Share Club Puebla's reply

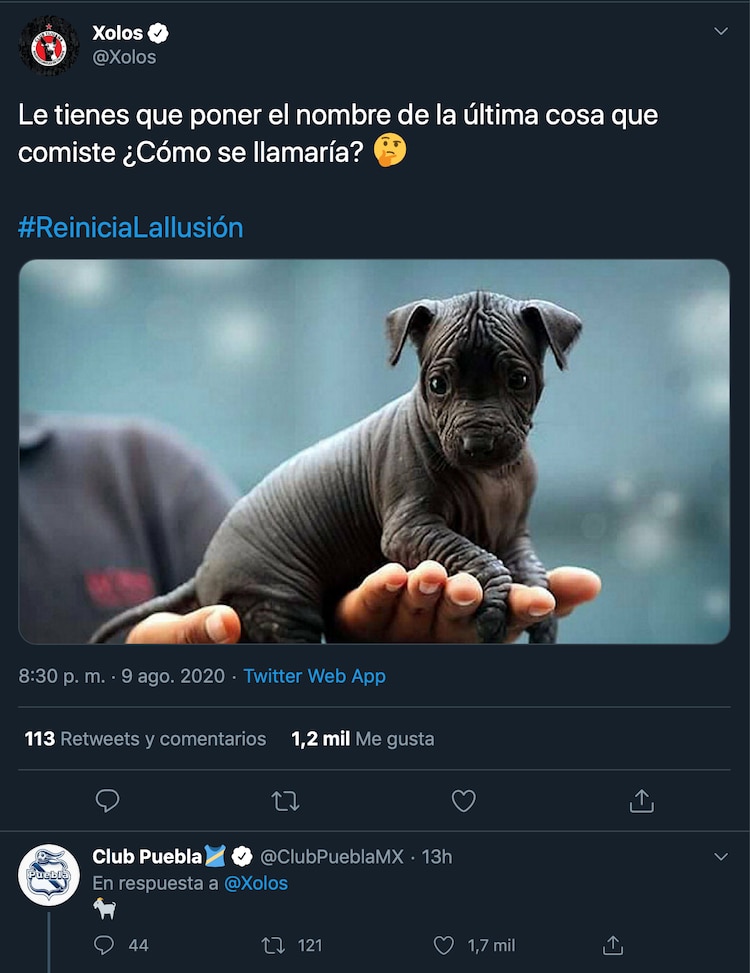(x=613, y=944)
